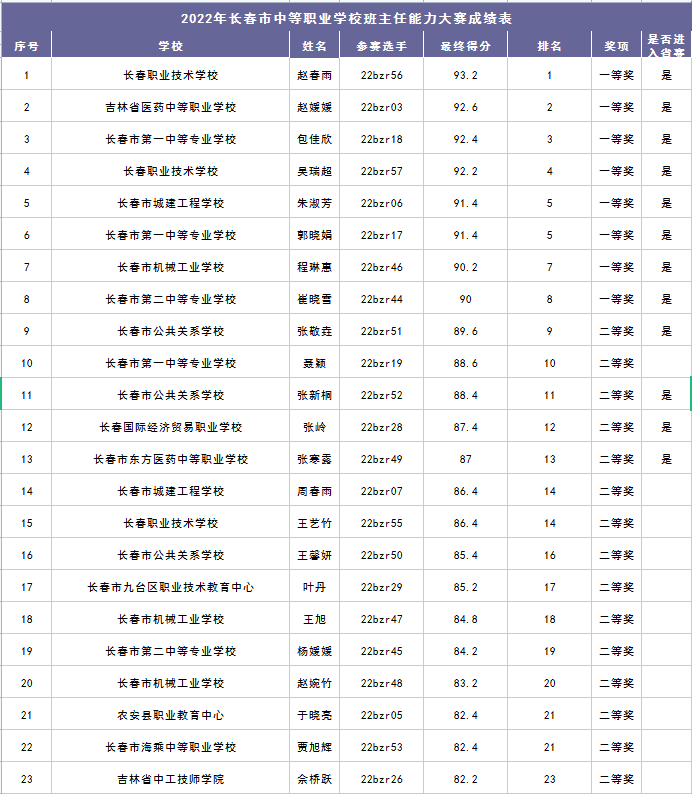The height and width of the screenshot is (794, 692).
Task: Click the name cell 叶丹
Action: tap(314, 587)
